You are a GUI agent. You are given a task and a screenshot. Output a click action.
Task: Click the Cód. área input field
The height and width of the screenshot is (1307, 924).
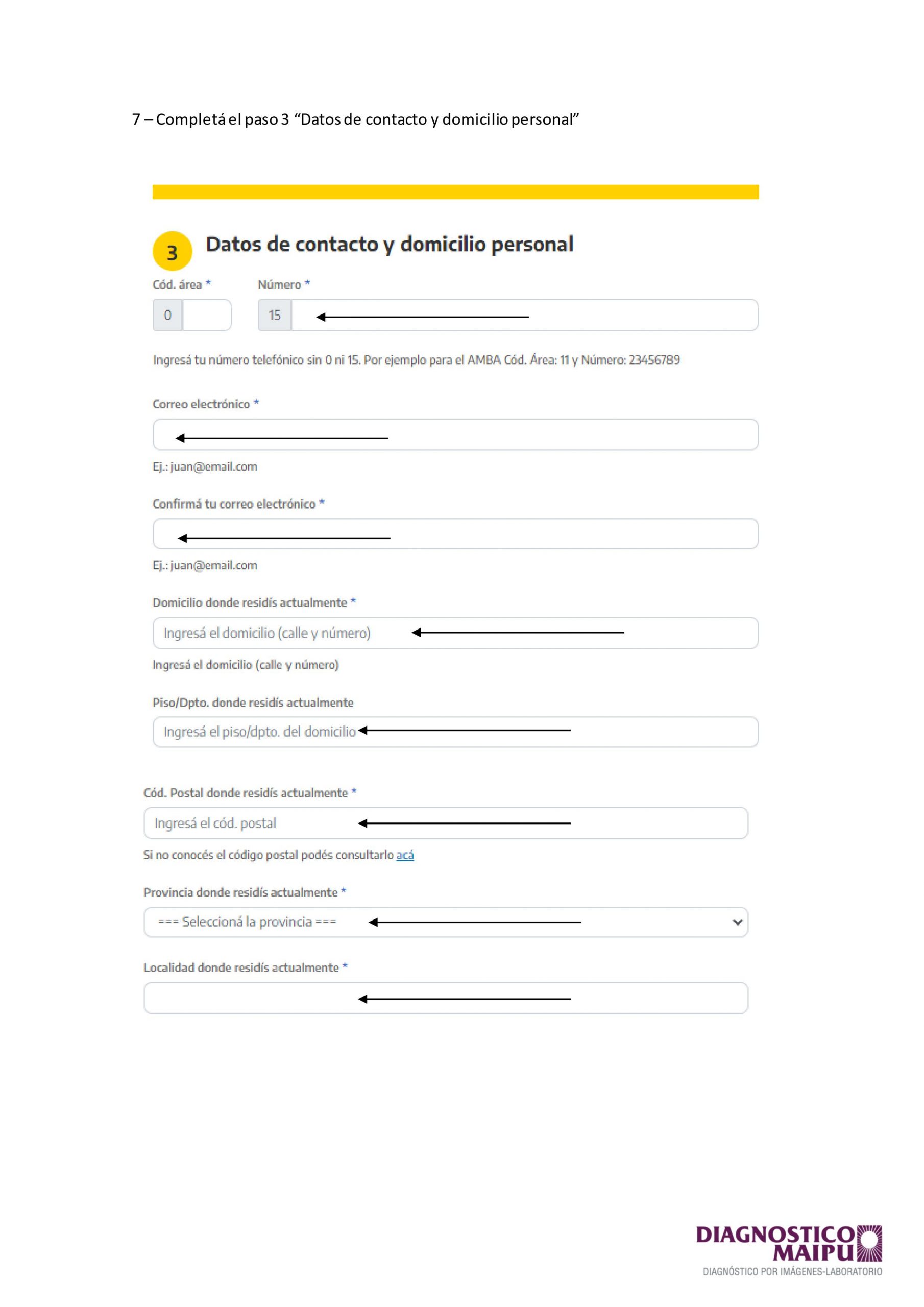[207, 315]
